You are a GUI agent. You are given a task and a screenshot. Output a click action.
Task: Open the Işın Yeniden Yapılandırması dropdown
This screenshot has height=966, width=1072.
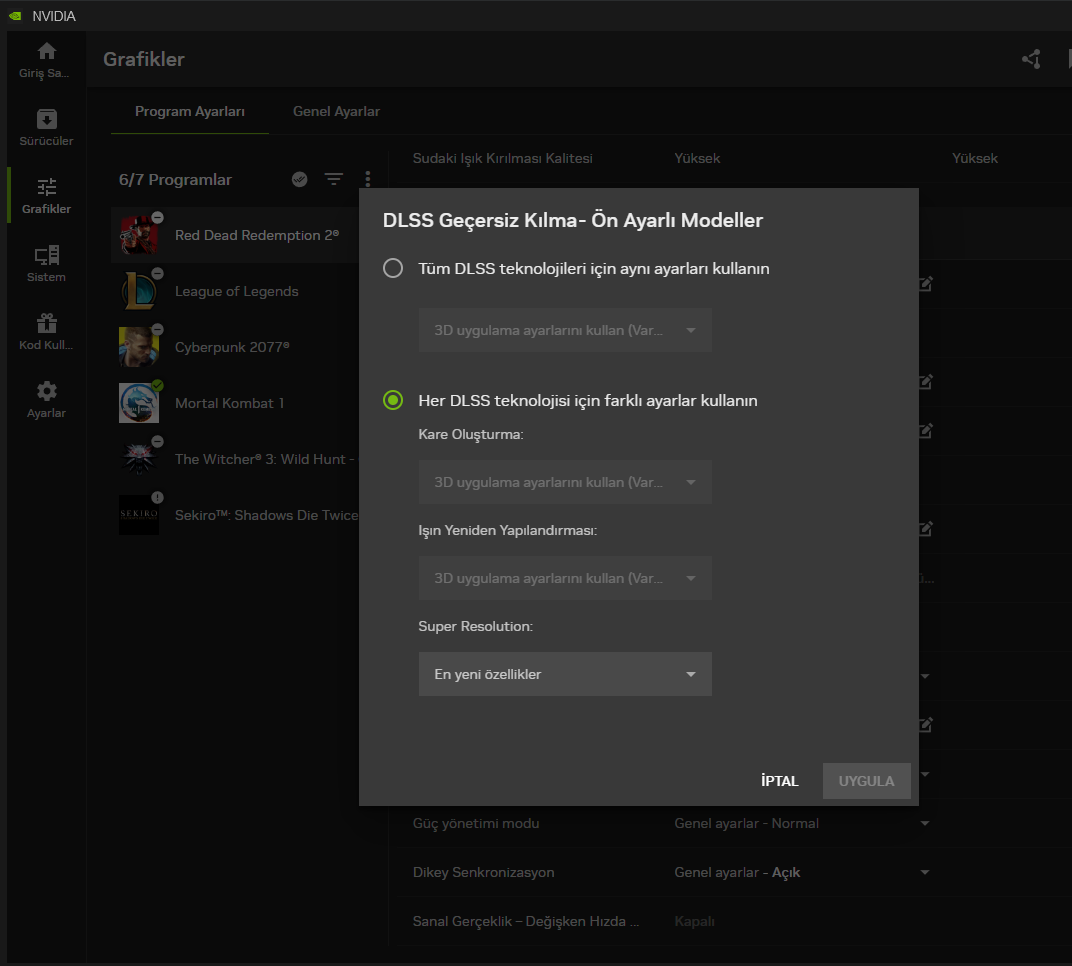tap(565, 578)
